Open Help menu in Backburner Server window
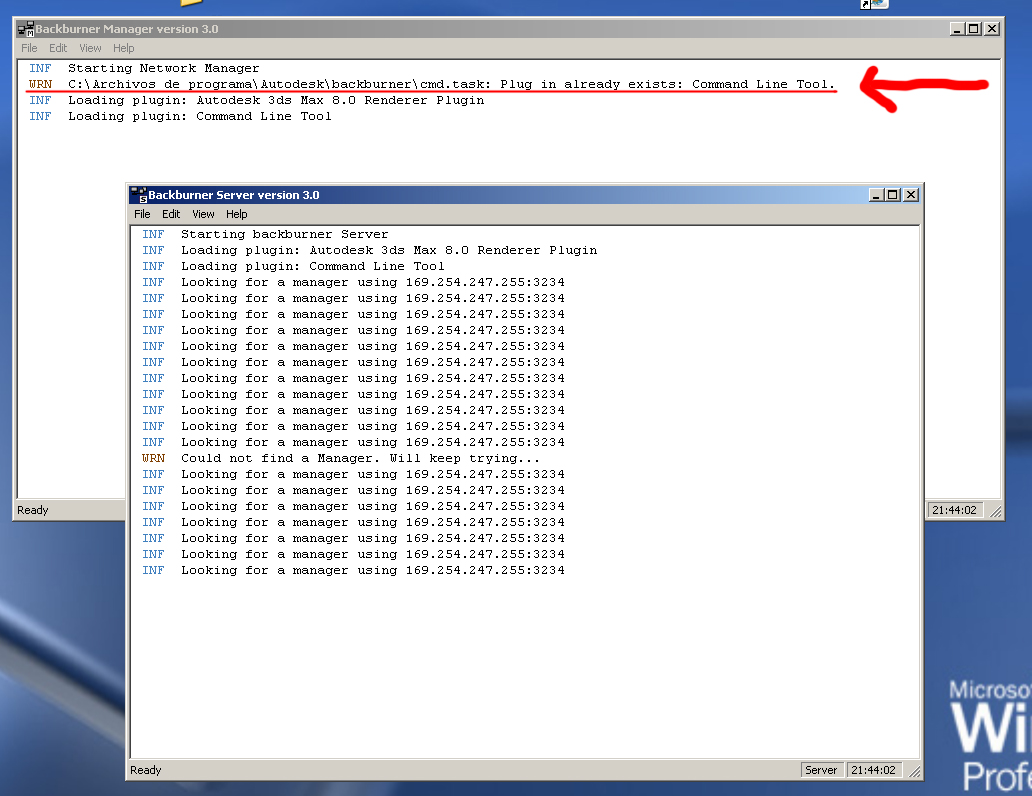Image resolution: width=1032 pixels, height=796 pixels. tap(236, 214)
